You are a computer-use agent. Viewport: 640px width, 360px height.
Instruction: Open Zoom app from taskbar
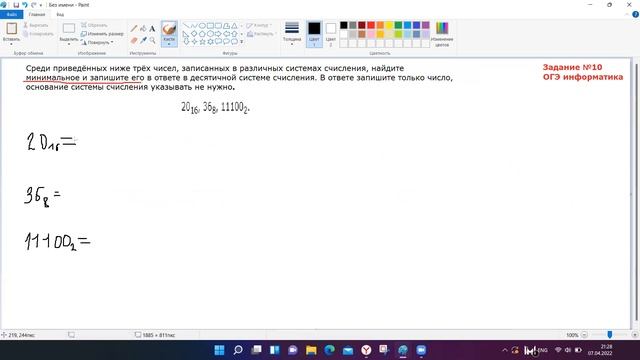click(421, 350)
